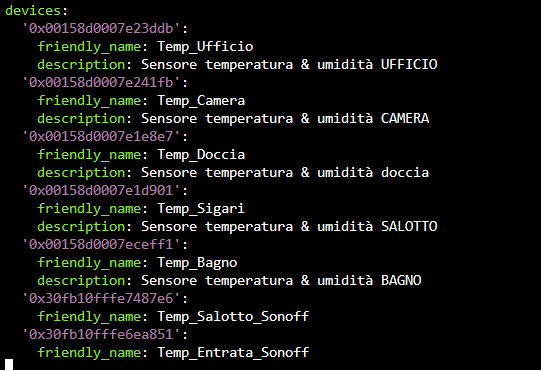Click the Temp_Sigari friendly name
Screen dimensions: 541x370
(201, 208)
